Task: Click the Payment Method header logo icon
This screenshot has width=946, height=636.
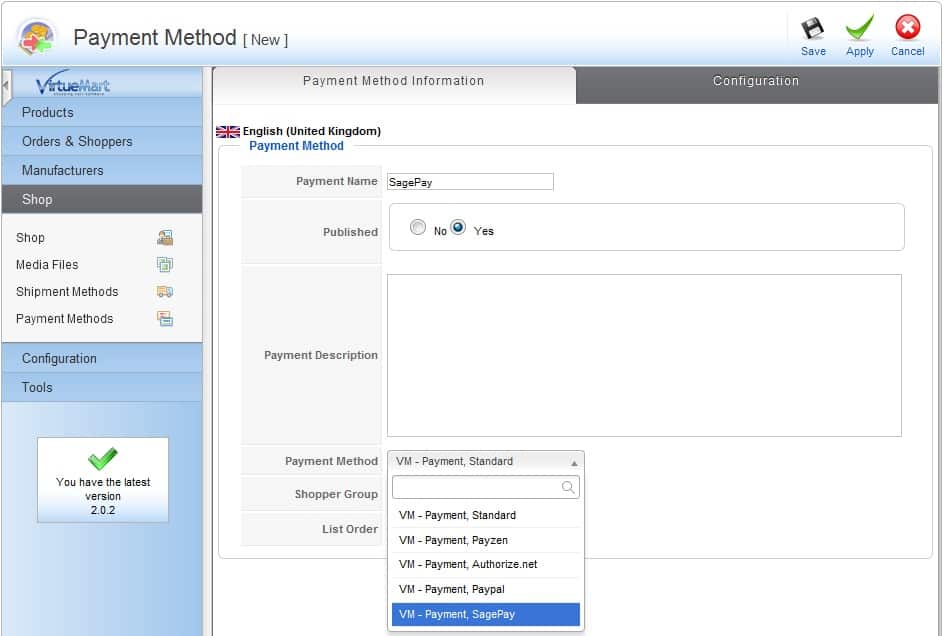Action: (x=37, y=37)
